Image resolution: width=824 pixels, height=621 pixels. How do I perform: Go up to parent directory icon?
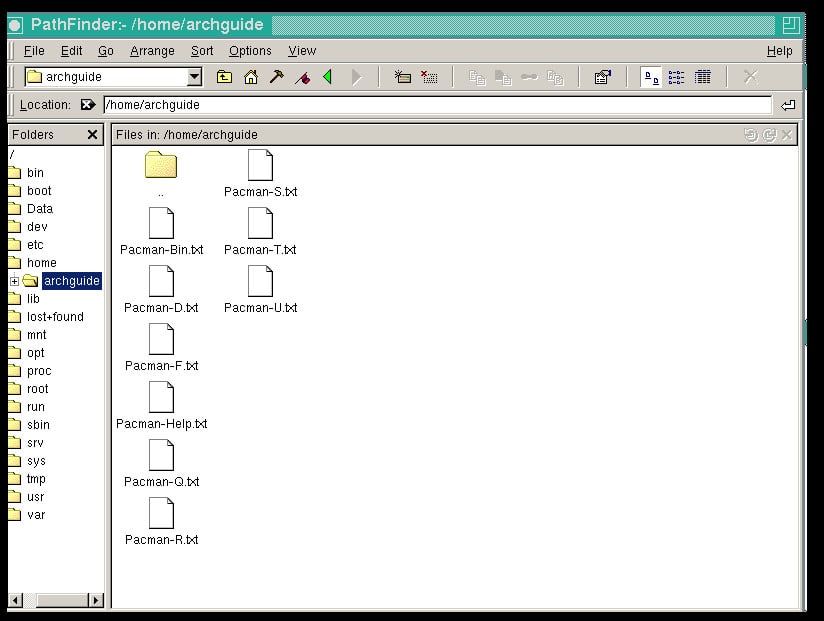point(224,77)
